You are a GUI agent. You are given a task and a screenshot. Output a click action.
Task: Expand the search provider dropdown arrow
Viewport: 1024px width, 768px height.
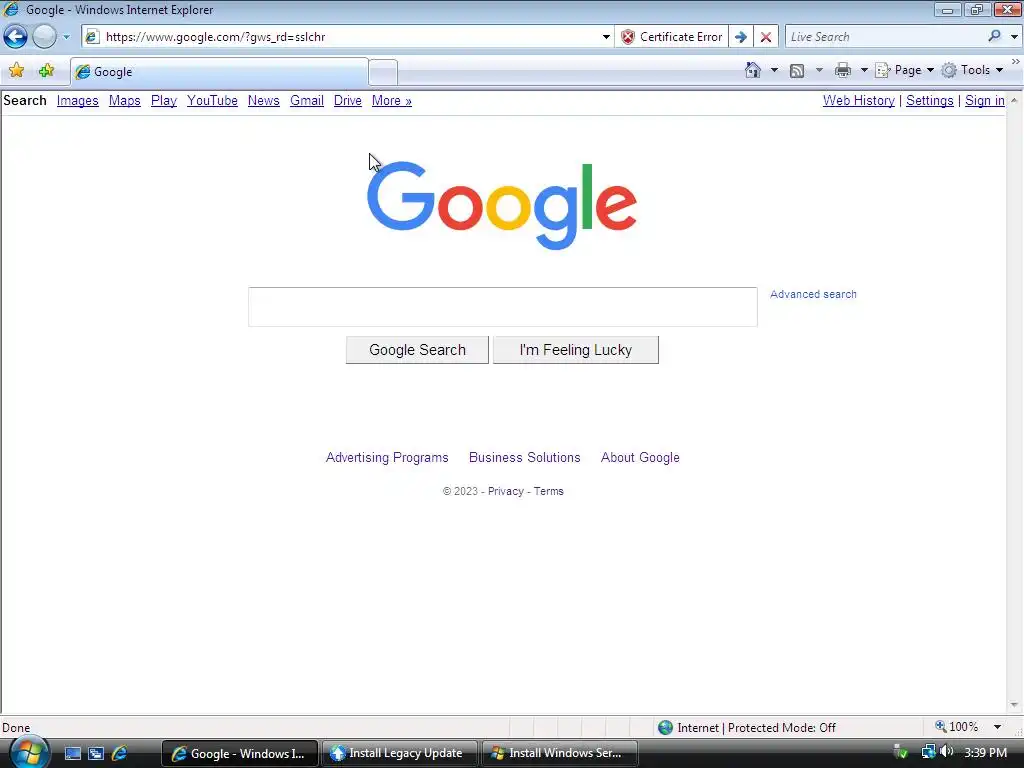pyautogui.click(x=1014, y=37)
